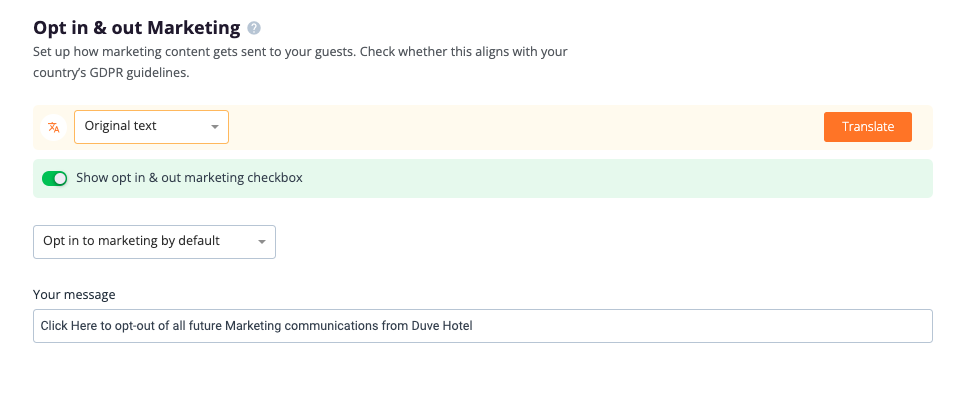This screenshot has height=396, width=973.
Task: Disable the opt in & out marketing toggle
Action: click(x=55, y=179)
